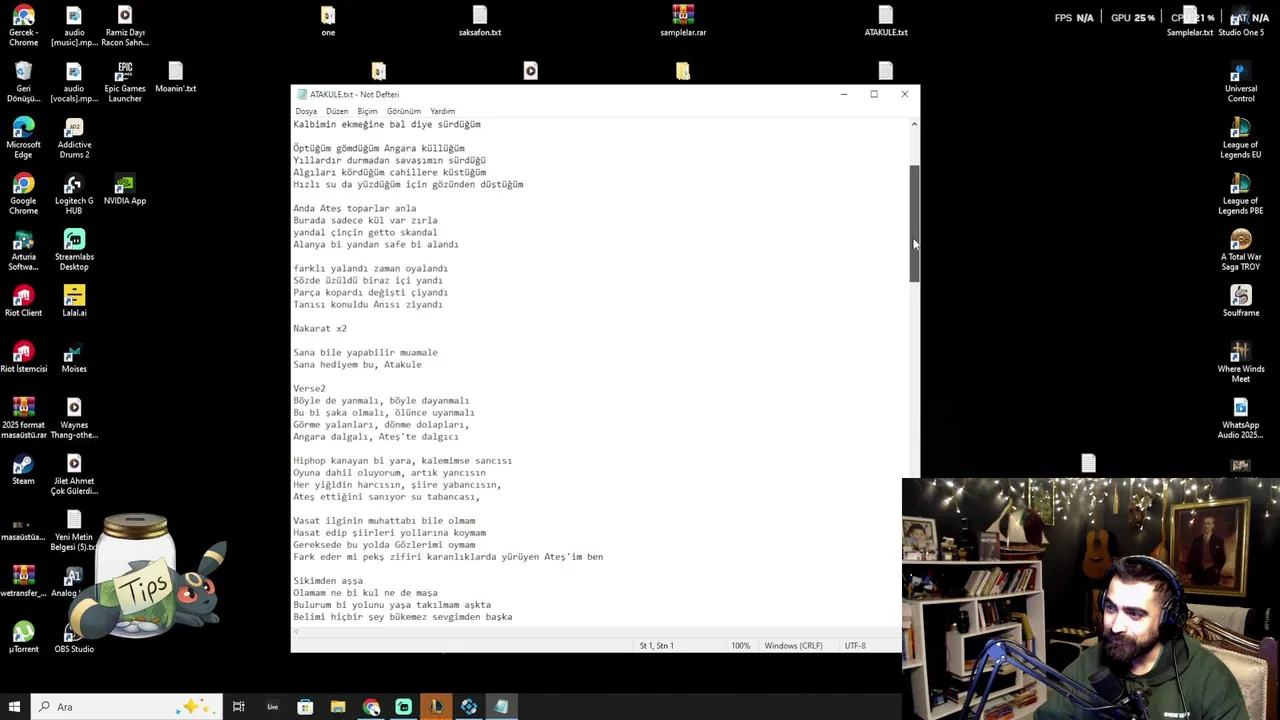Open the Moises desktop shortcut
The height and width of the screenshot is (720, 1280).
coord(73,357)
